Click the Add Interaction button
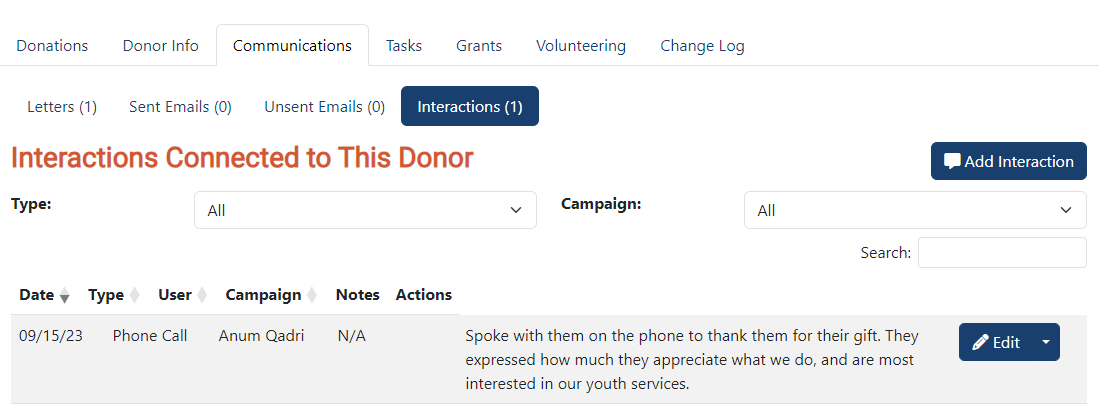 pyautogui.click(x=1009, y=161)
